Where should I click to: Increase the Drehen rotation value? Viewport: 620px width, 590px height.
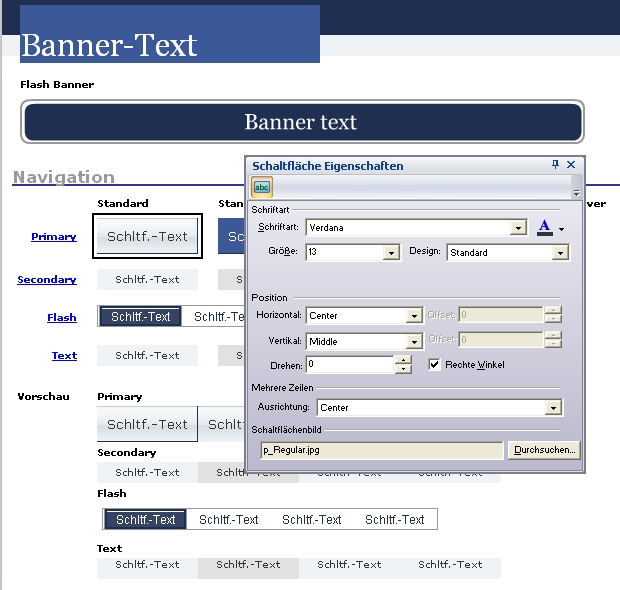403,360
